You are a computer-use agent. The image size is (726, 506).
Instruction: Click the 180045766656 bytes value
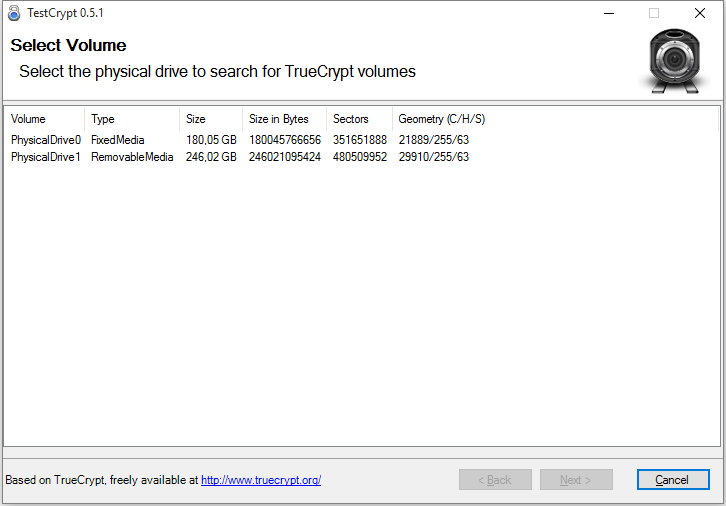[285, 140]
